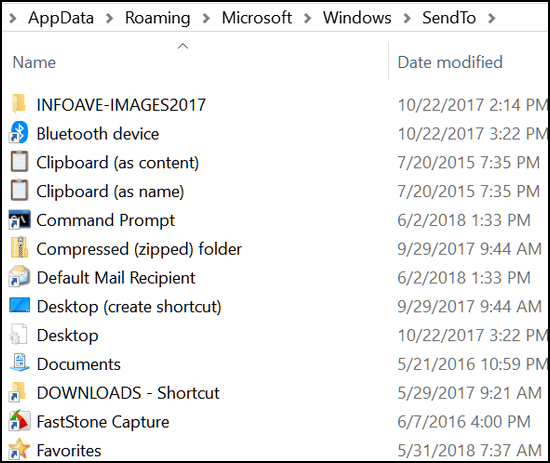Image resolution: width=550 pixels, height=463 pixels.
Task: Select the Clipboard (as name) file name
Action: [x=110, y=192]
